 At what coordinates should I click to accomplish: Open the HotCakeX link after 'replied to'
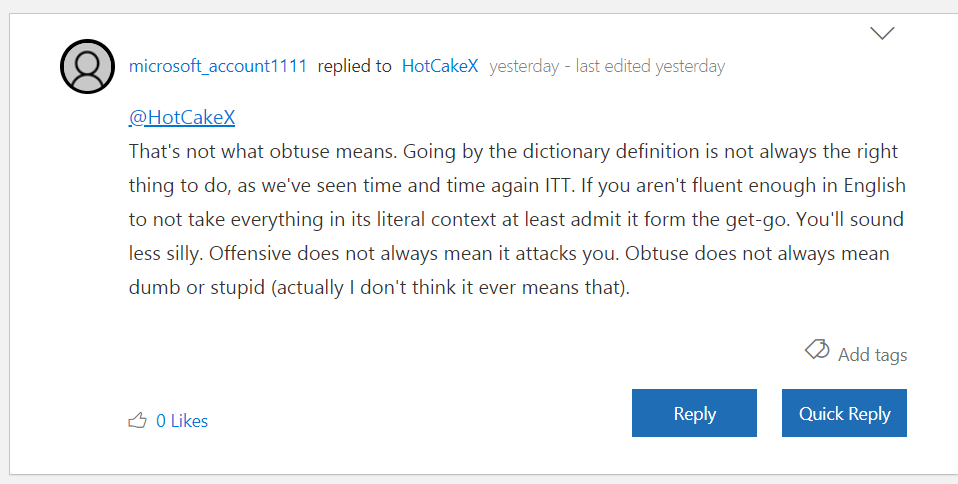pyautogui.click(x=440, y=66)
